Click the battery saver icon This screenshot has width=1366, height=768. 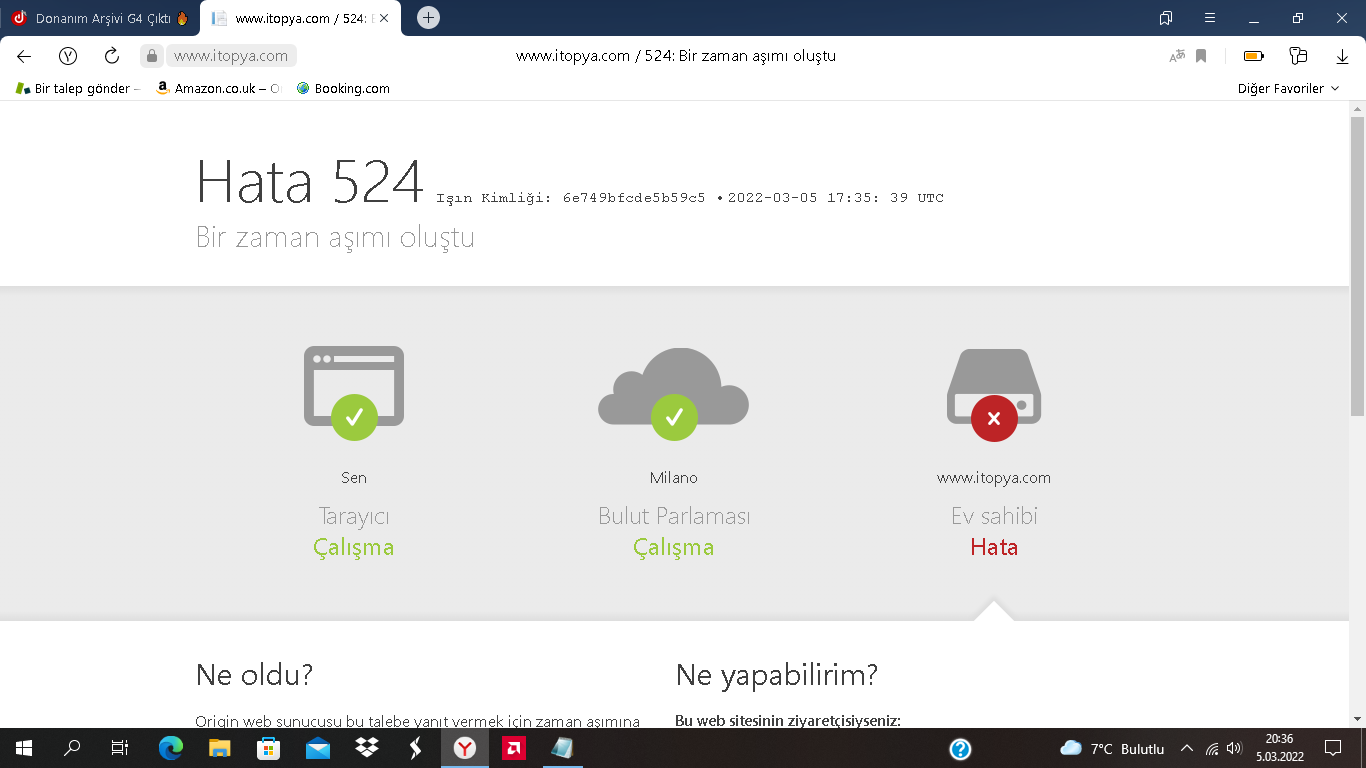(1254, 56)
